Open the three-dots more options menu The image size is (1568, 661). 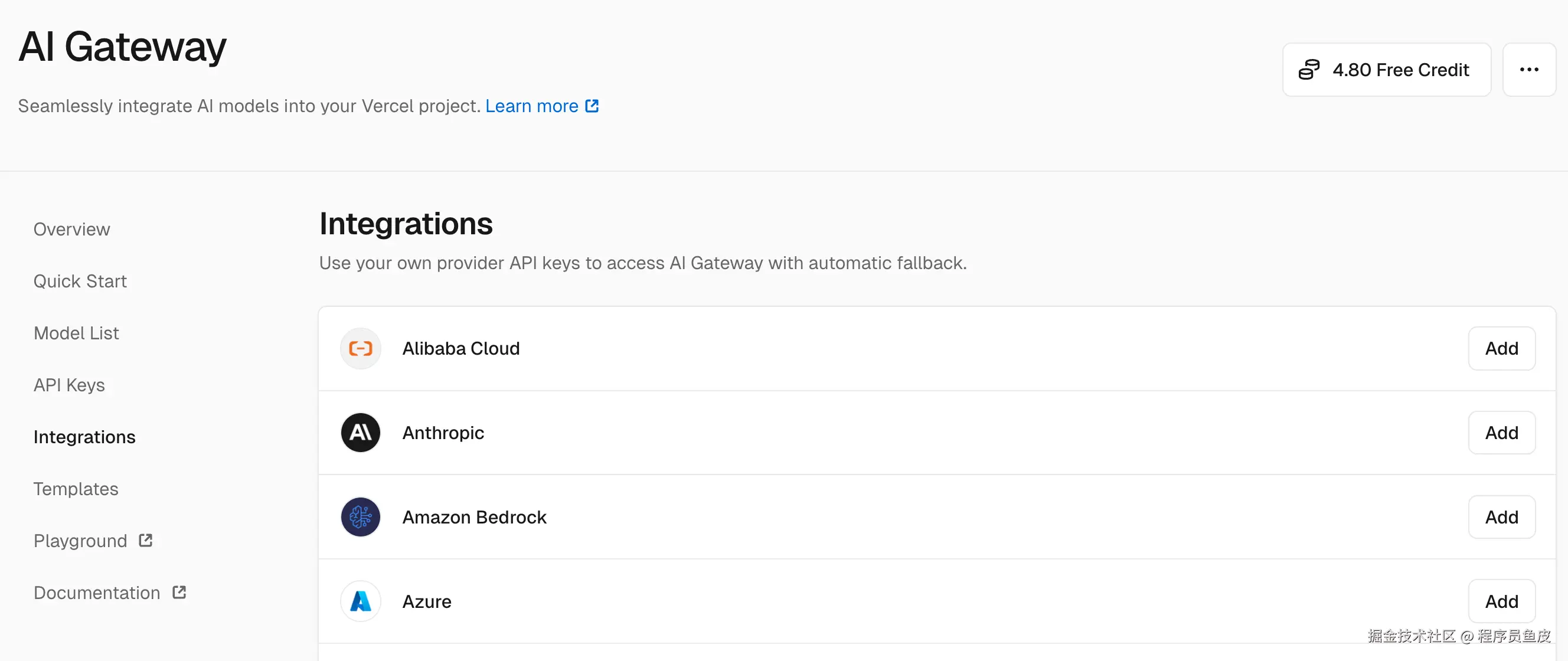[1528, 70]
